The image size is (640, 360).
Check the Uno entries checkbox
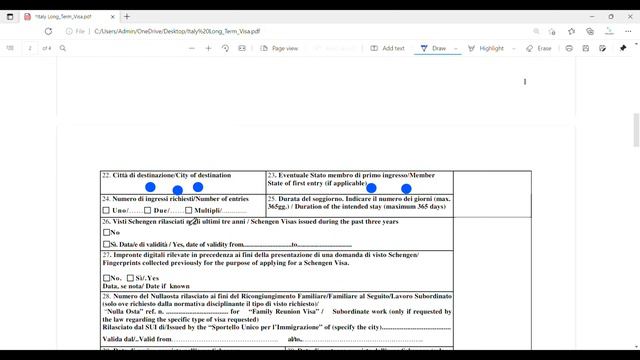106,210
